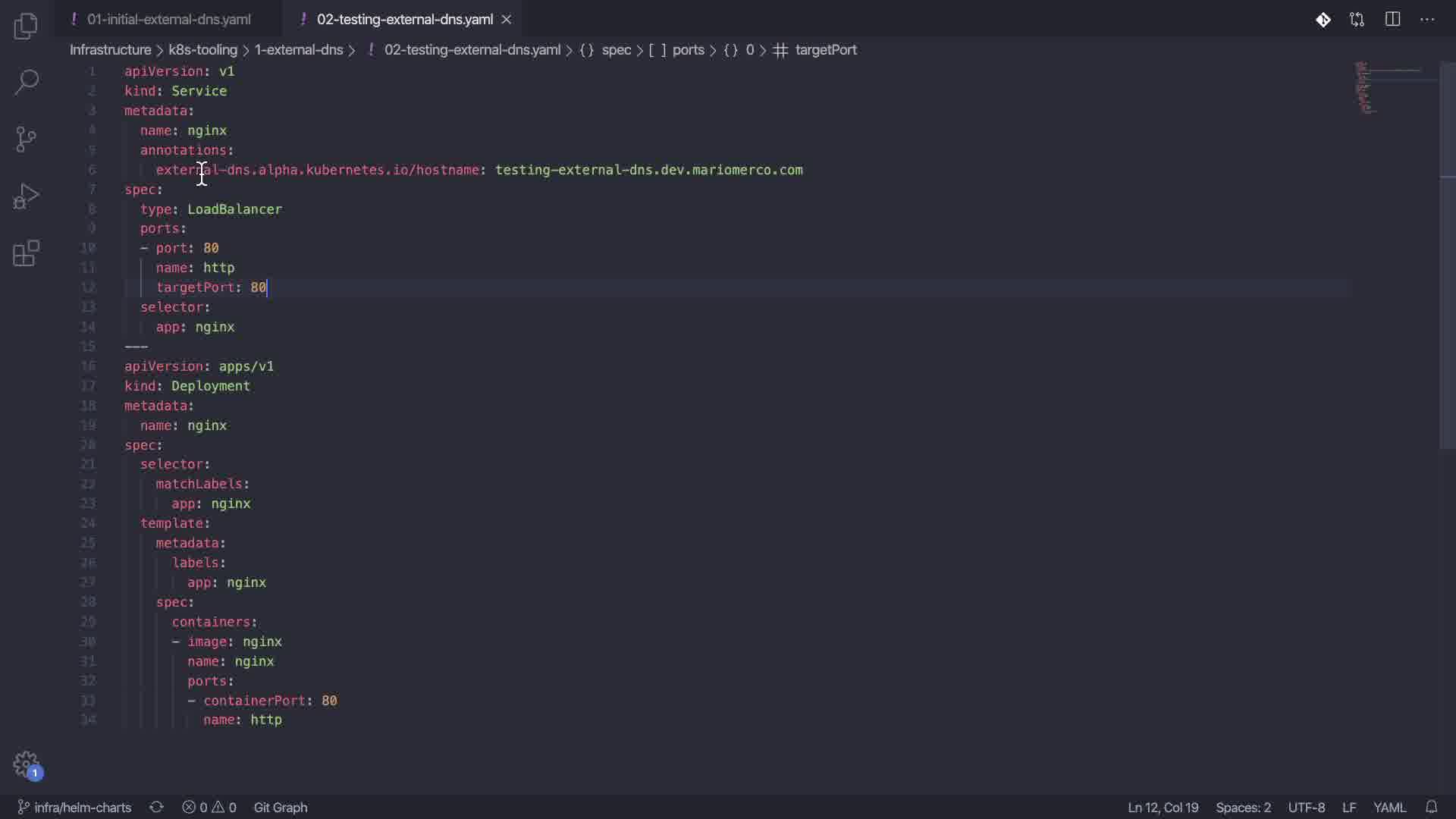Click the open changes compare icon
This screenshot has height=819, width=1456.
click(x=1357, y=20)
